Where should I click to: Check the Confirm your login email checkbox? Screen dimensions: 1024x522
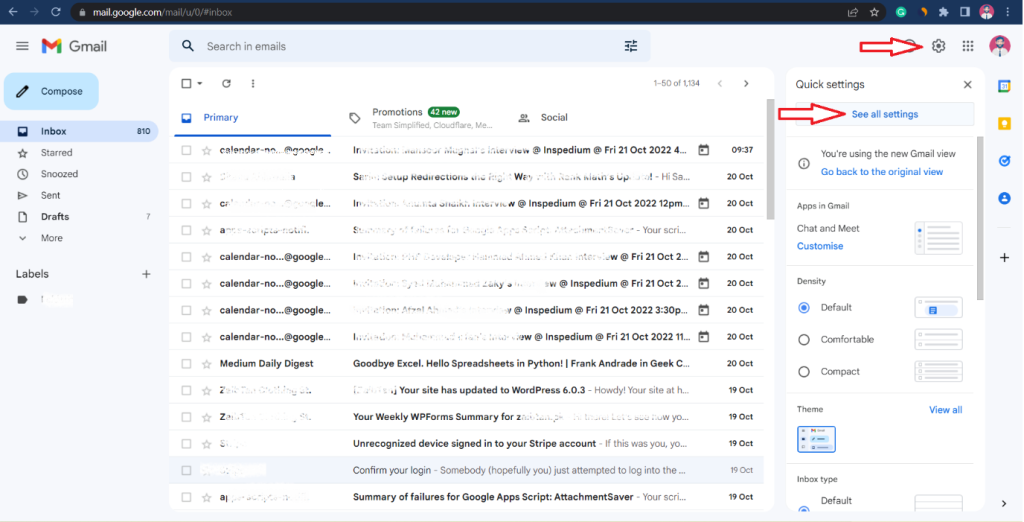pos(186,470)
